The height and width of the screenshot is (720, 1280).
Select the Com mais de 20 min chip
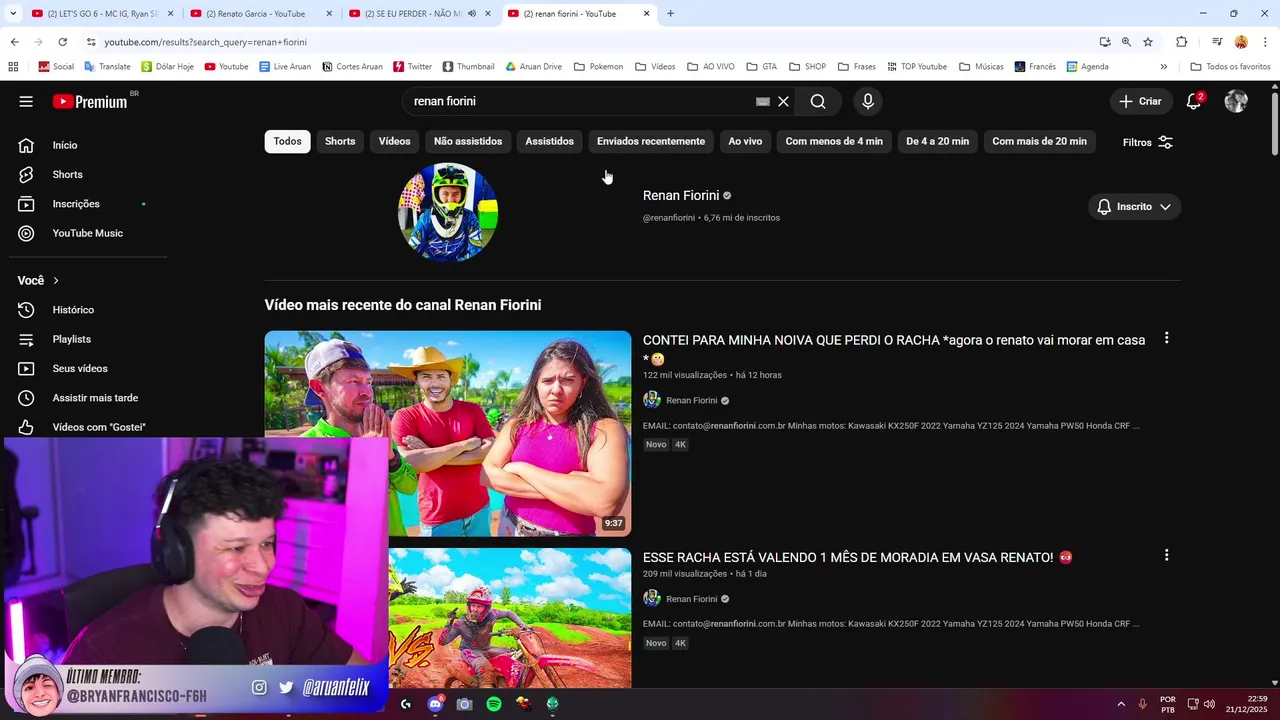(1039, 141)
